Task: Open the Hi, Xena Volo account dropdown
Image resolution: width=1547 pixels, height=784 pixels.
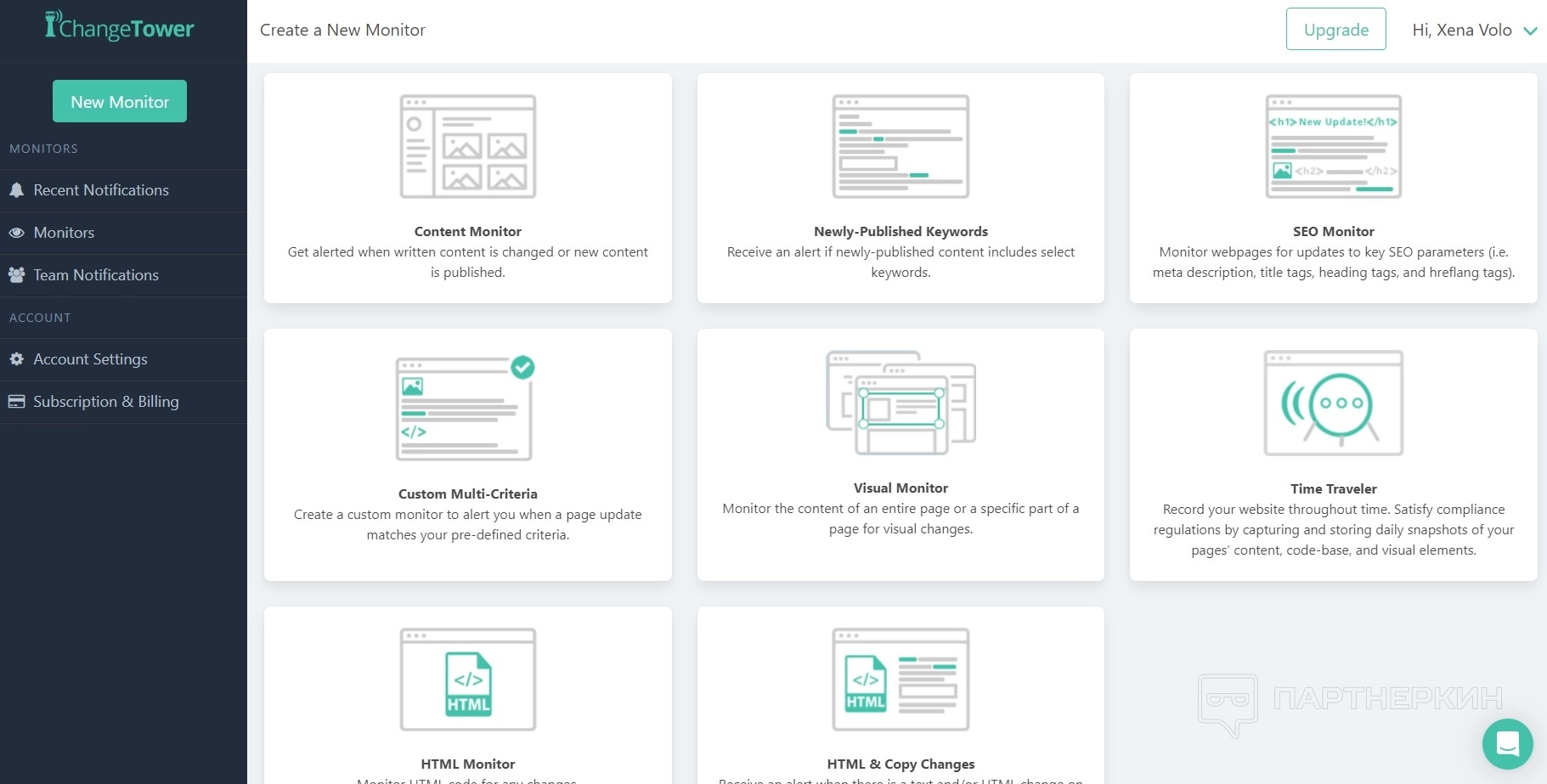Action: tap(1461, 31)
